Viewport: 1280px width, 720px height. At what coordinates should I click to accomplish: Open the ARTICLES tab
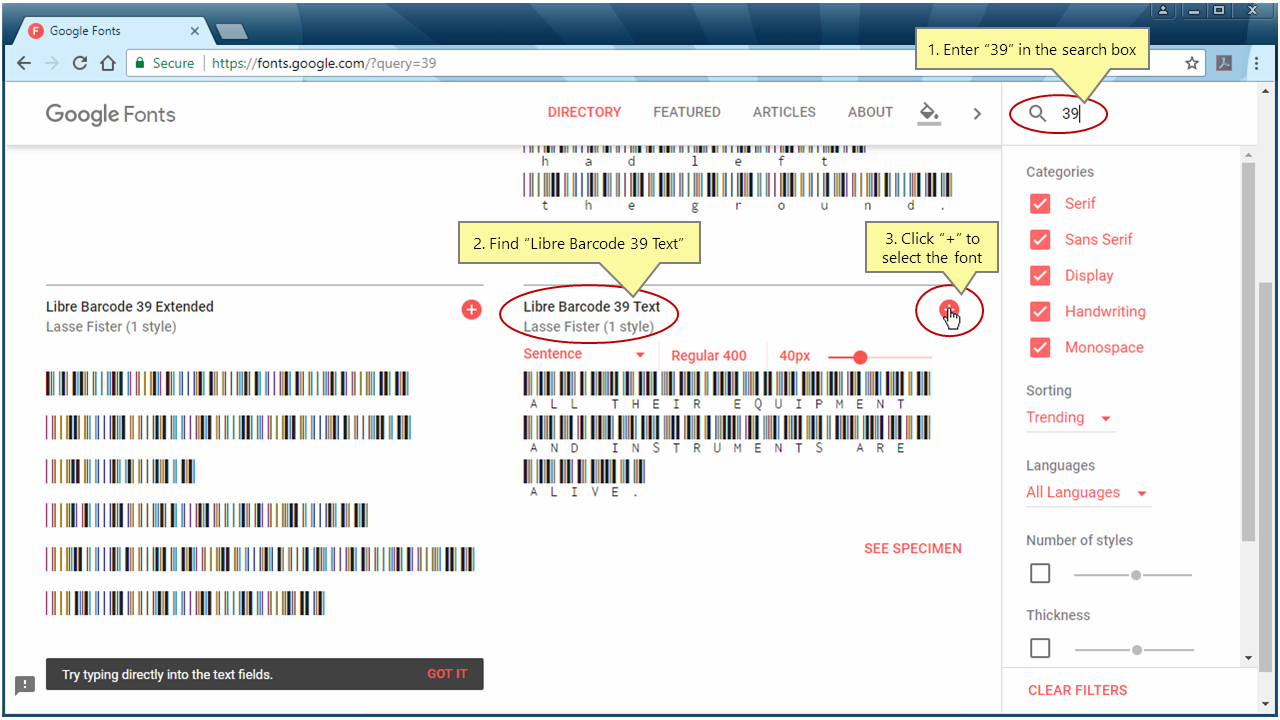(x=784, y=112)
